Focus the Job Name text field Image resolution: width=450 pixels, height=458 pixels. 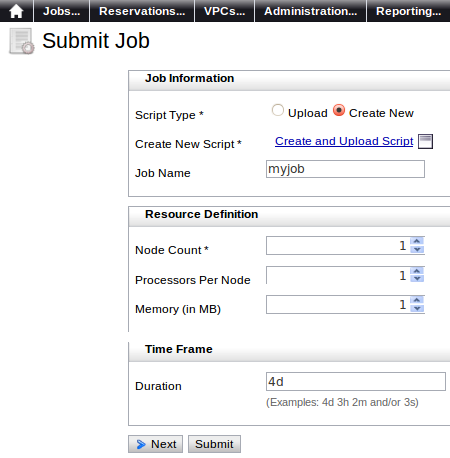345,169
